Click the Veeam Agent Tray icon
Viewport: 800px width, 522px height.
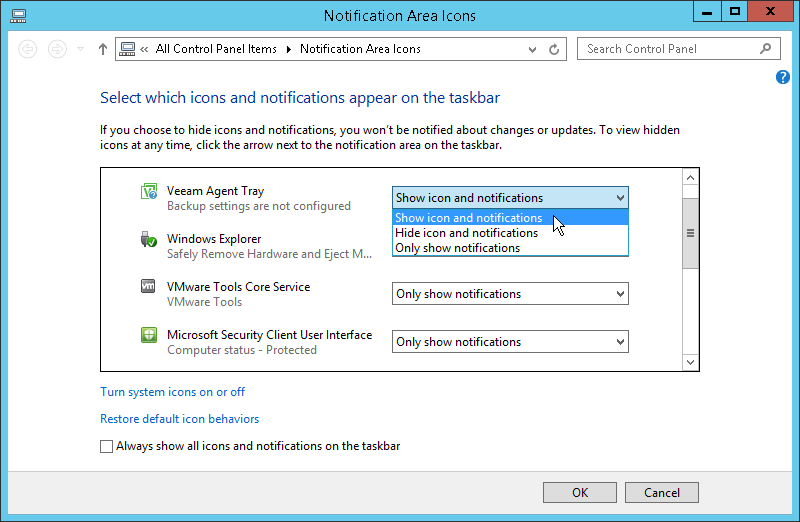(148, 191)
